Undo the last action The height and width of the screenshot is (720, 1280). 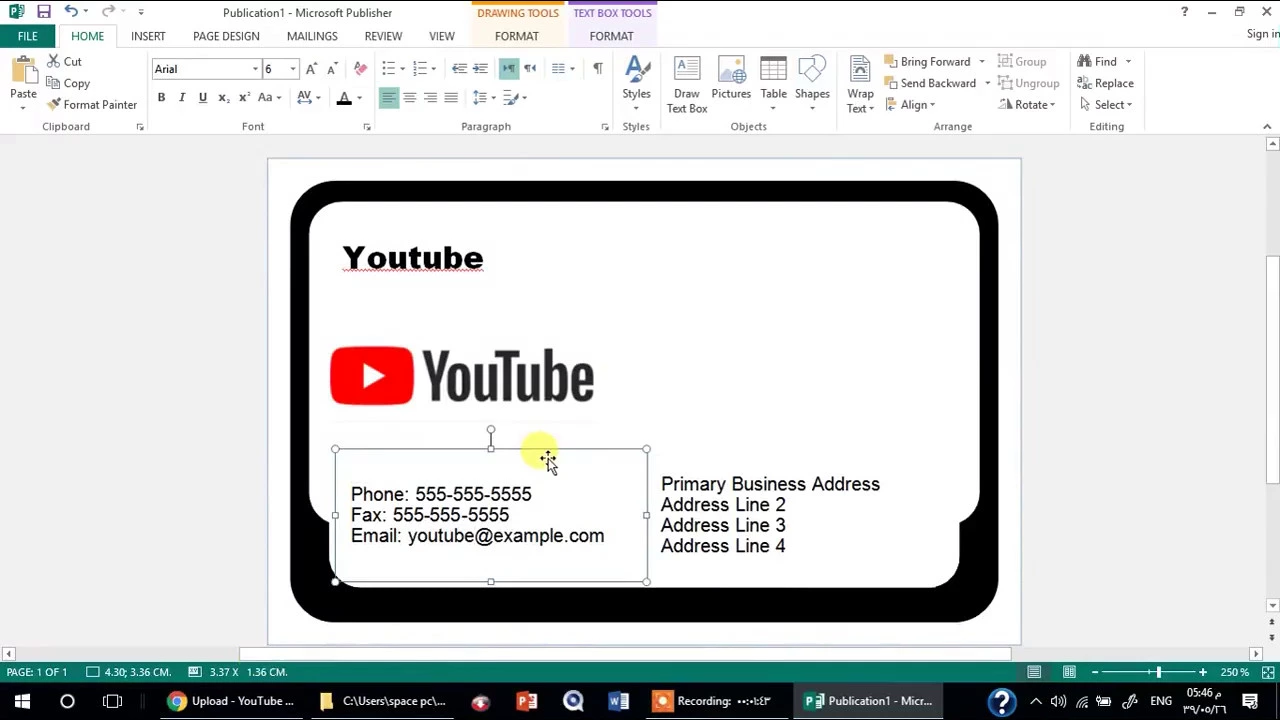pyautogui.click(x=71, y=12)
